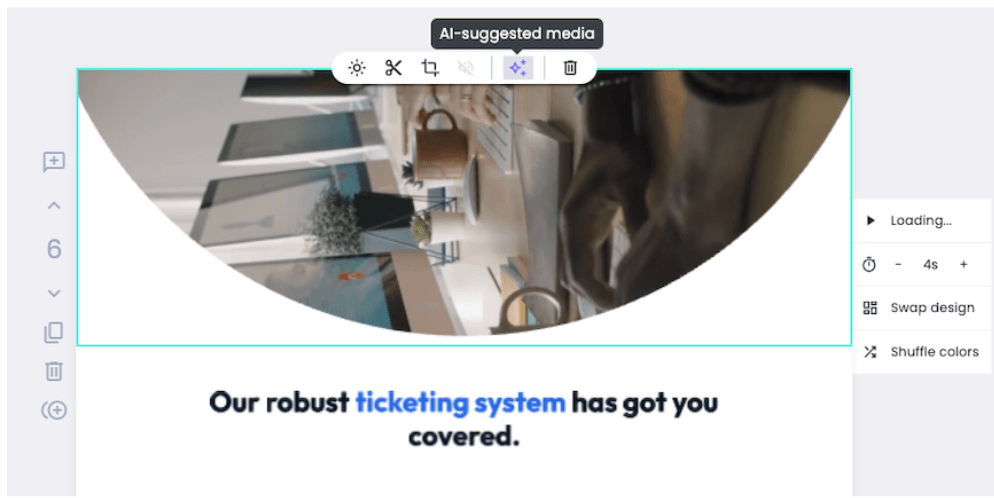
Task: Add a comment to the scene
Action: pos(54,162)
